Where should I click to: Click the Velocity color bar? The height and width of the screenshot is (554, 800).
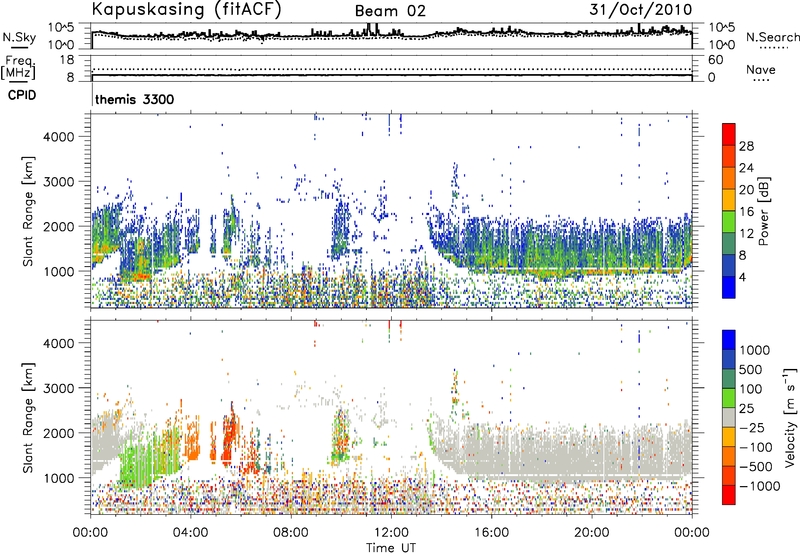[x=729, y=417]
